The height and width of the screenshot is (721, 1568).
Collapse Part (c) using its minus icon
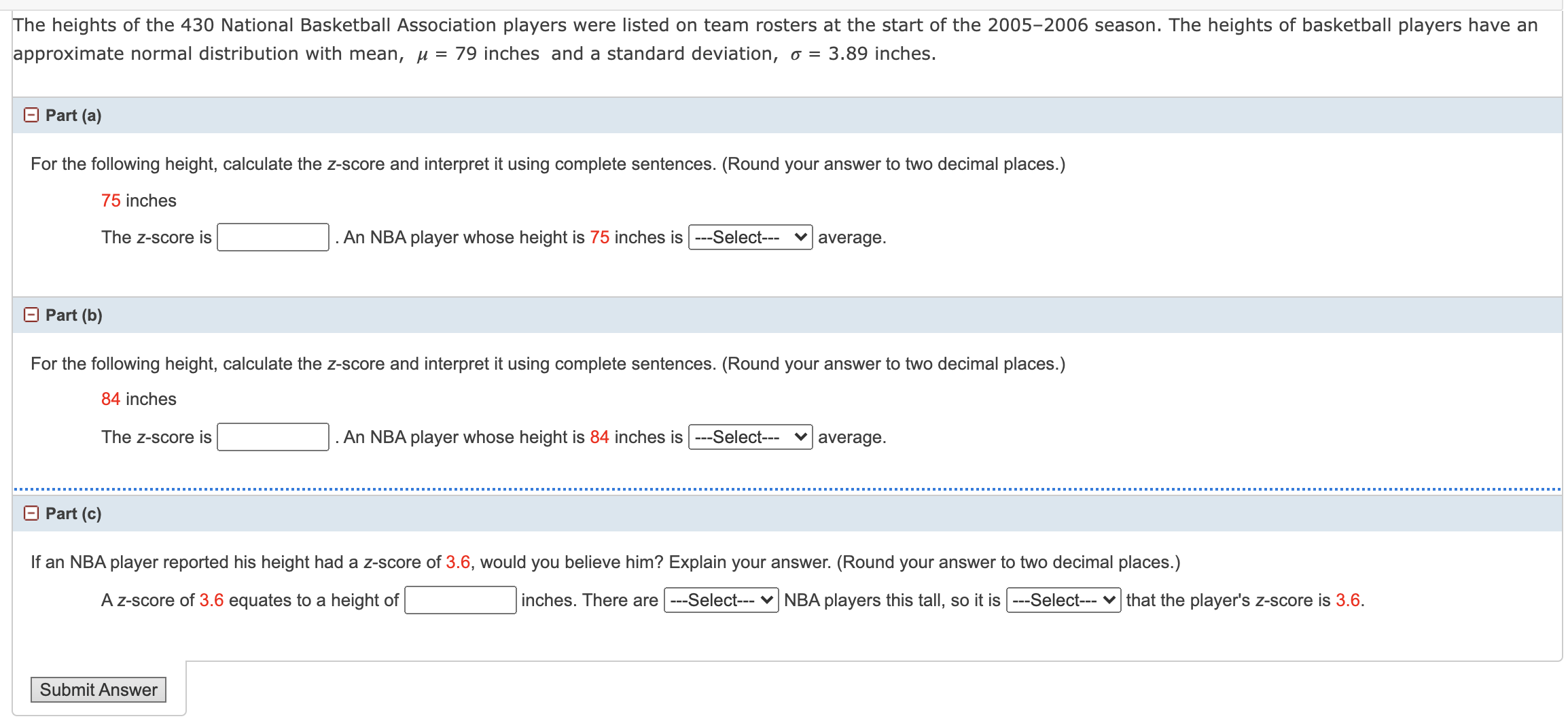(x=30, y=514)
